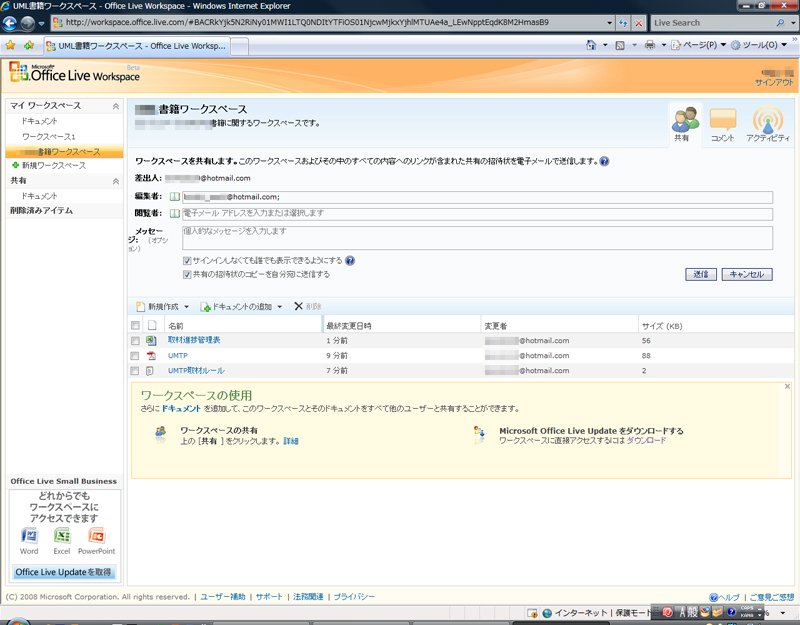This screenshot has height=625, width=800.
Task: Click the キャンセル button
Action: tap(747, 274)
